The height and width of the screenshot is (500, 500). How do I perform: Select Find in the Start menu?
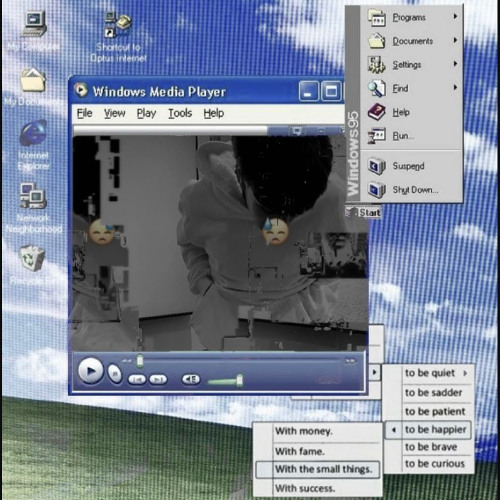[x=400, y=88]
